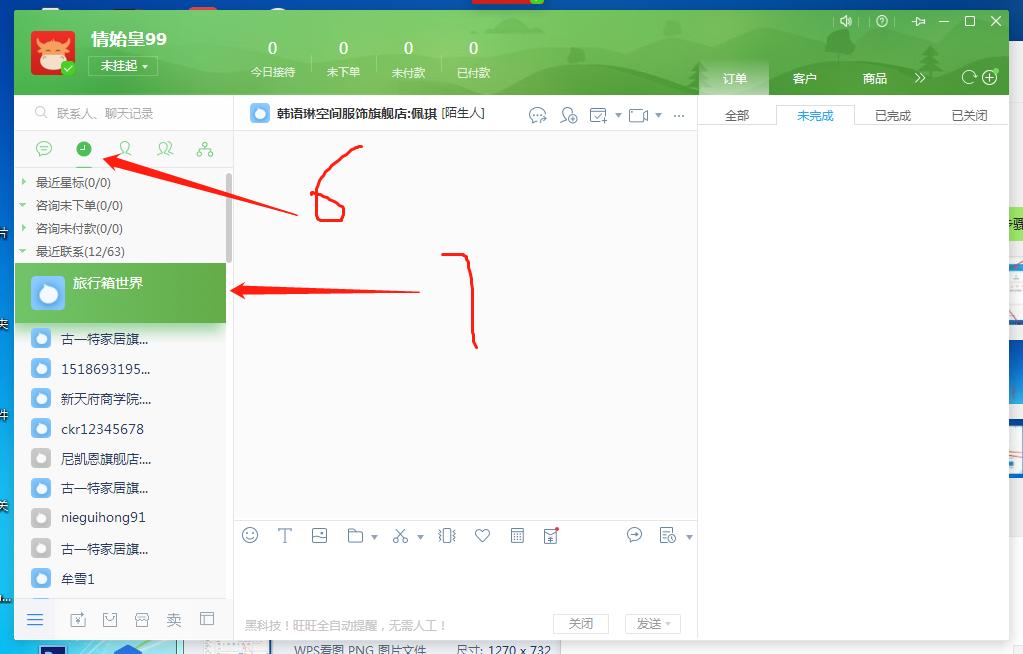Click the 关闭 button
The image size is (1023, 654).
pos(581,624)
